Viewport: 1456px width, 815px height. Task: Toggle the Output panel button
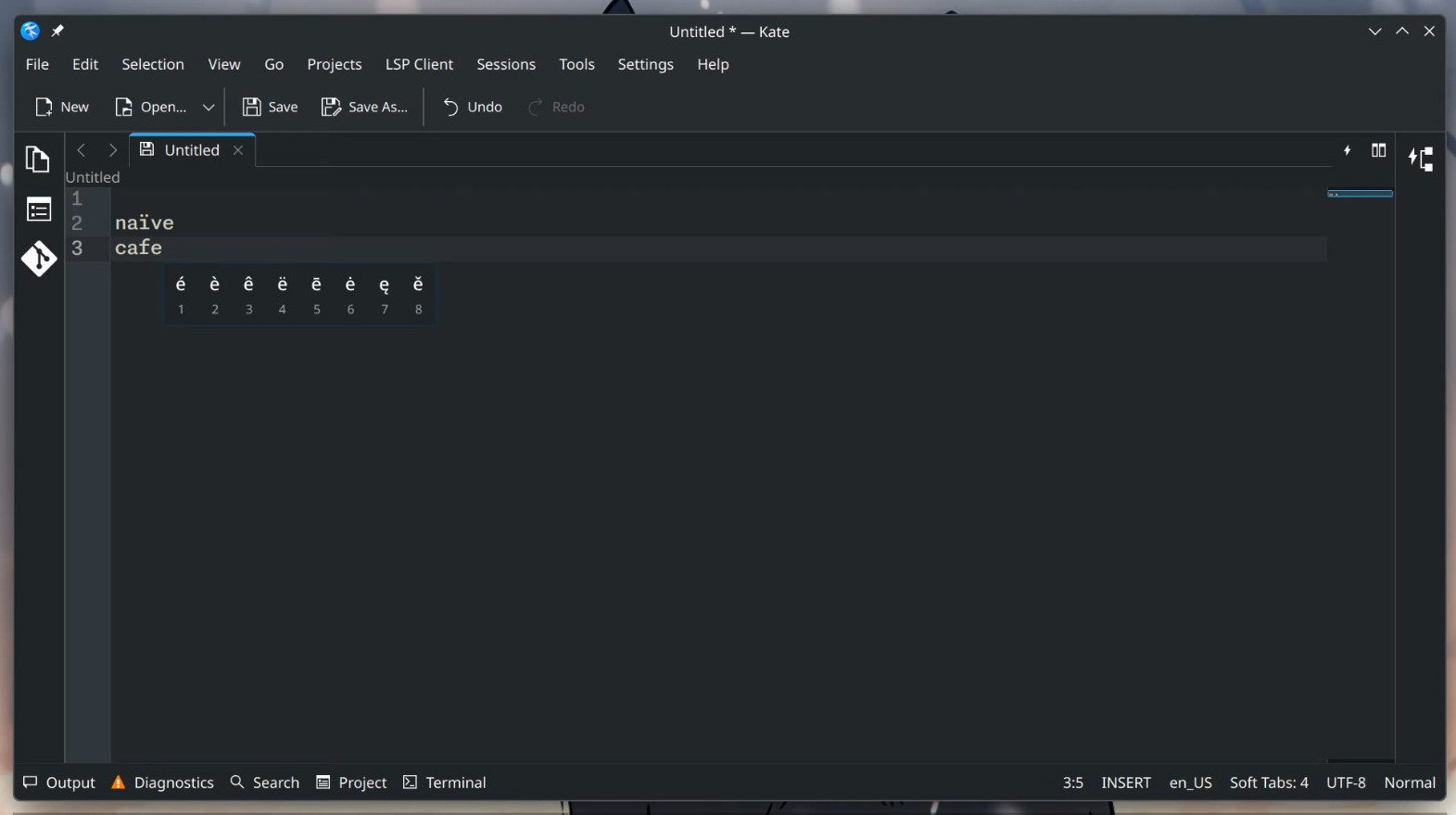pyautogui.click(x=59, y=783)
